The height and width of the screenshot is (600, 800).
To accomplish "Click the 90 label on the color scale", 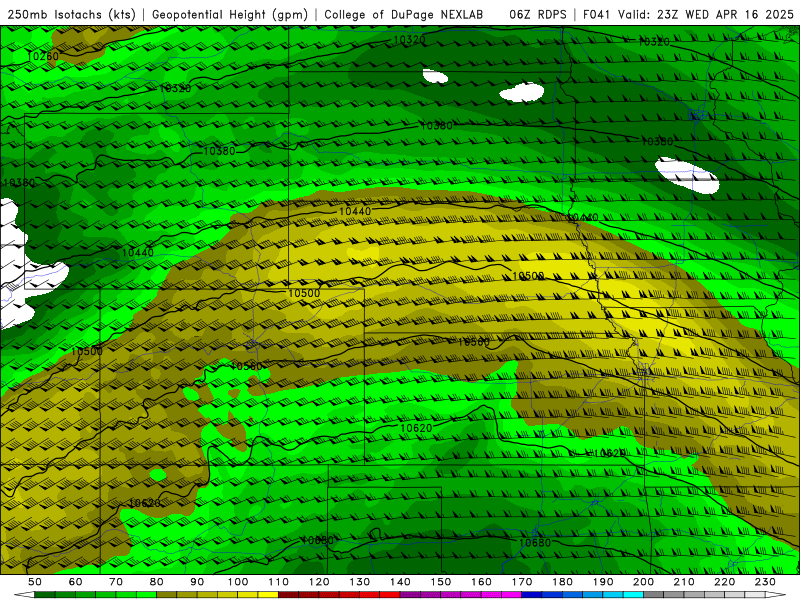I will coord(197,582).
